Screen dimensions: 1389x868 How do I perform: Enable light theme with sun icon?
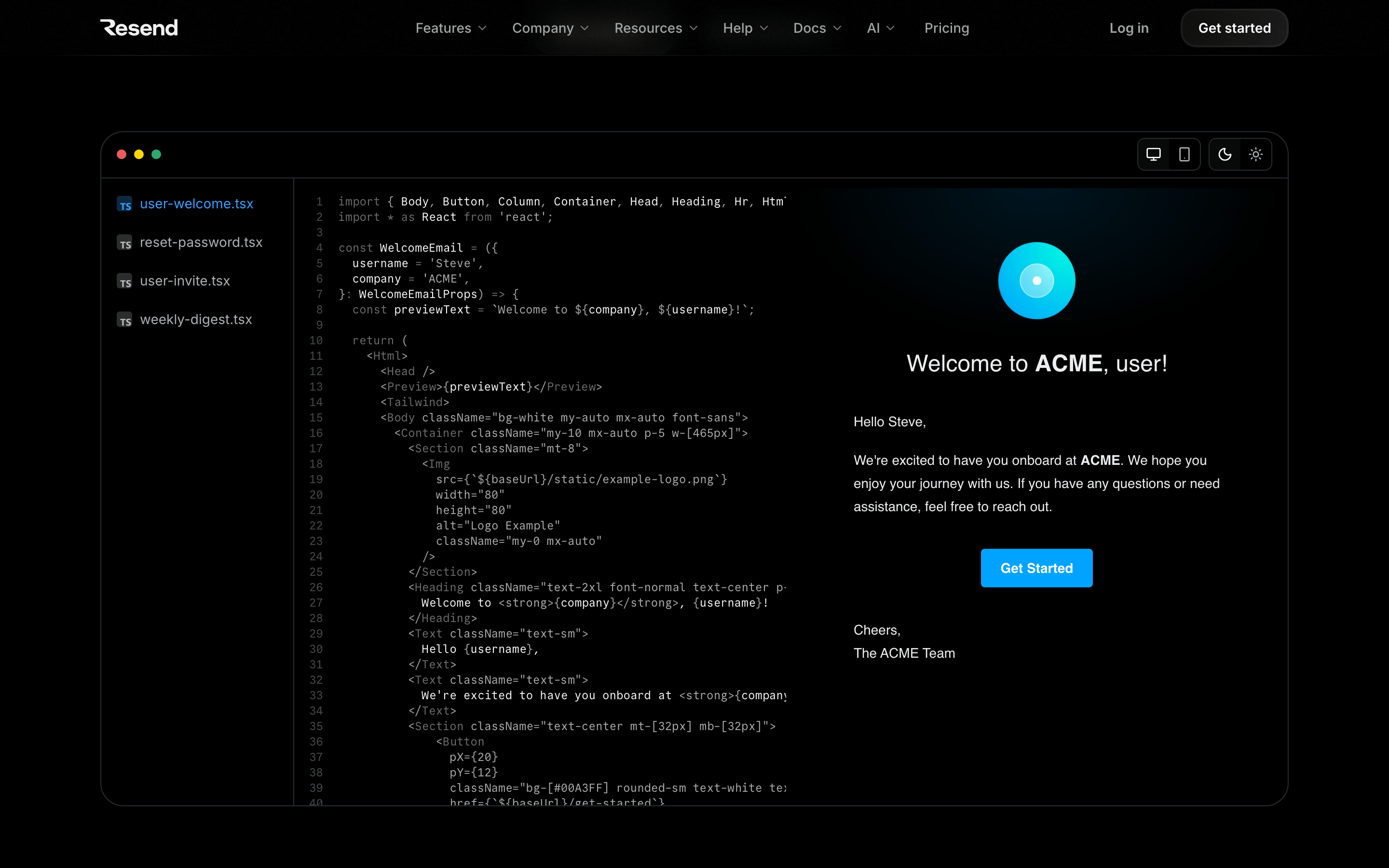pos(1256,154)
